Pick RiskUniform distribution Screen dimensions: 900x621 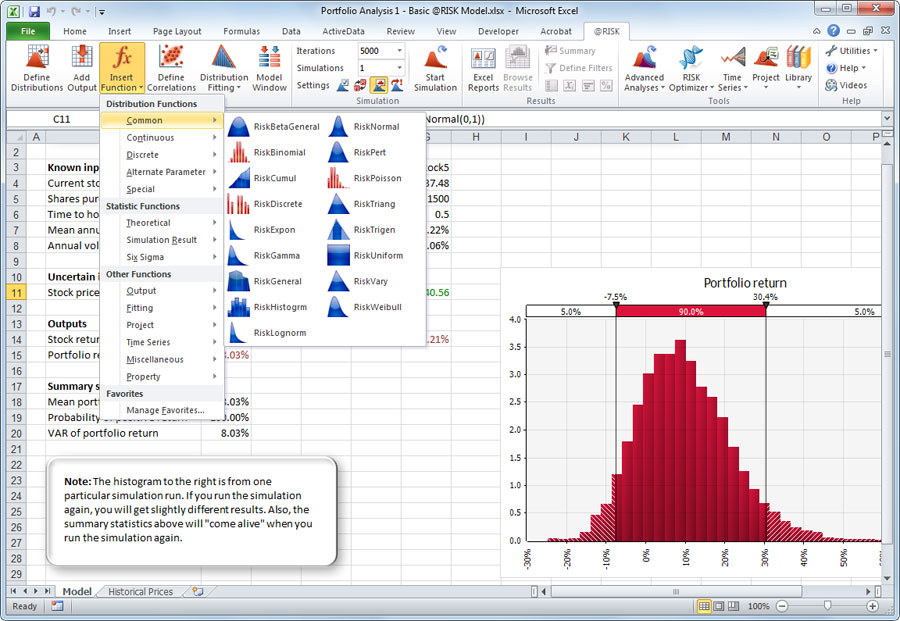click(366, 256)
